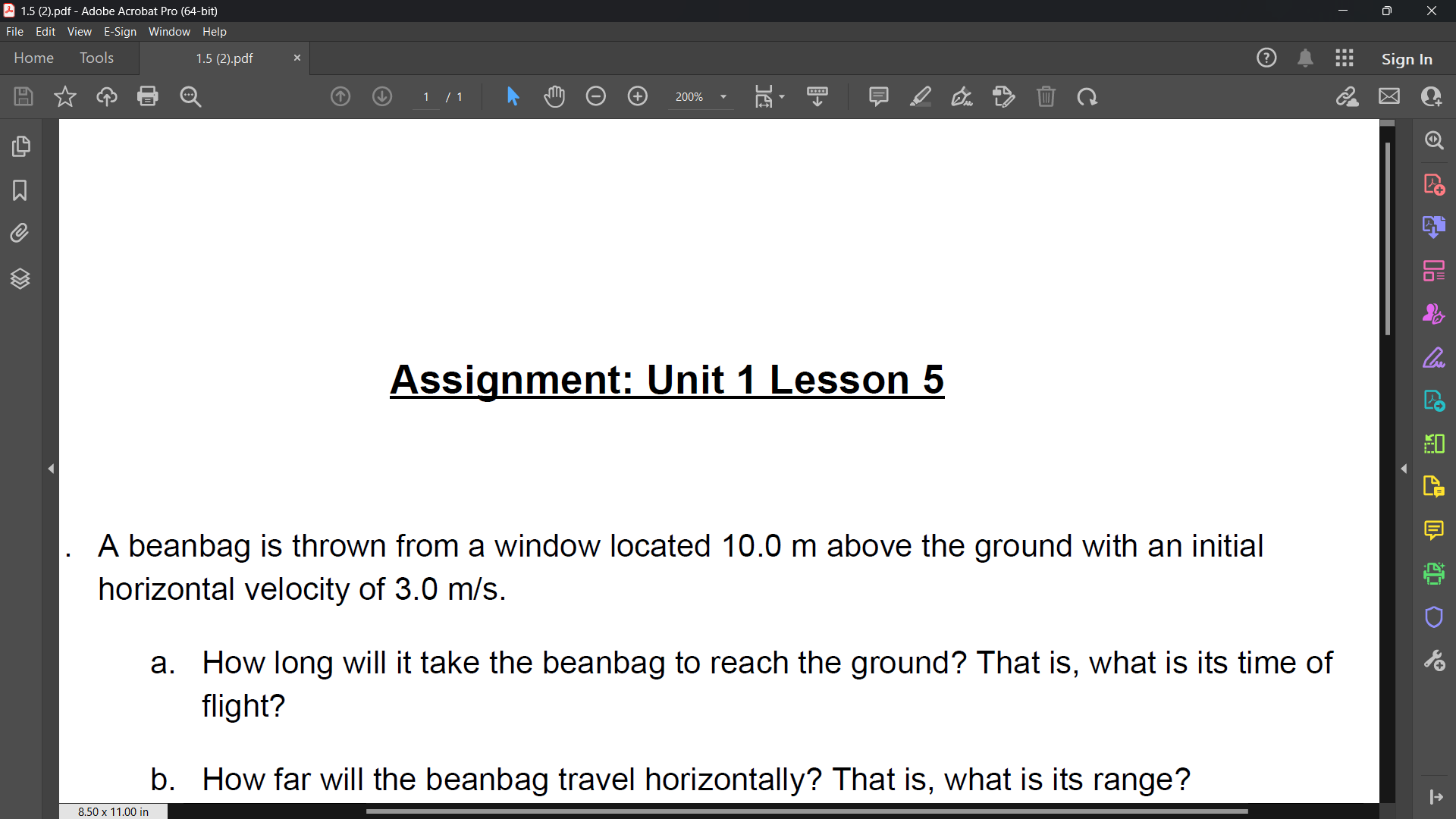Click the Sign In button

(1407, 58)
